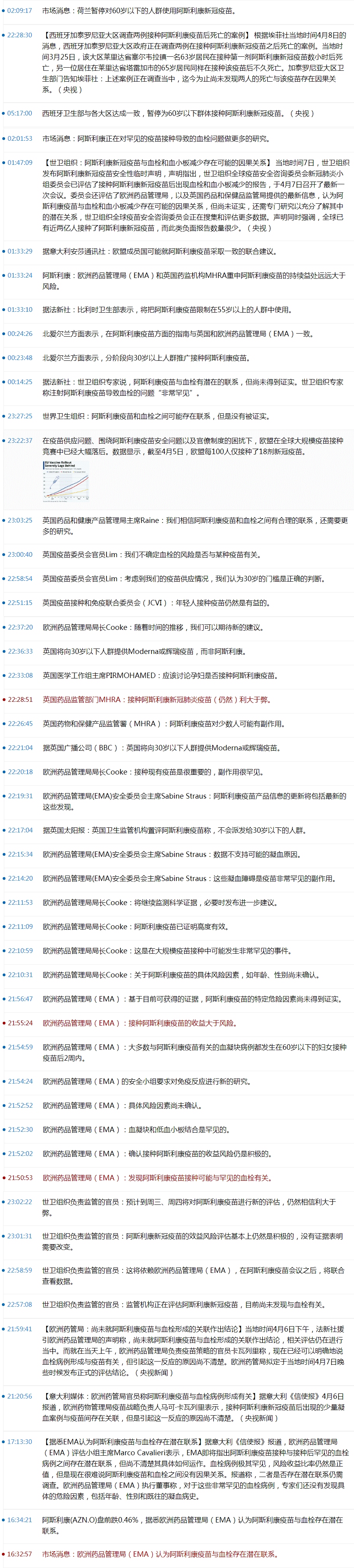Select the BBC Moderna或辉瑞疫苗 news item
The width and height of the screenshot is (354, 1568).
162,748
